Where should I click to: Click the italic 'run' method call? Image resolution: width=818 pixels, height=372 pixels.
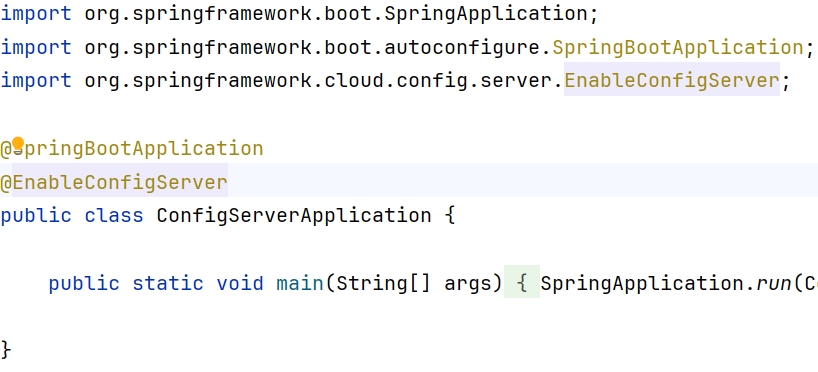coord(775,283)
